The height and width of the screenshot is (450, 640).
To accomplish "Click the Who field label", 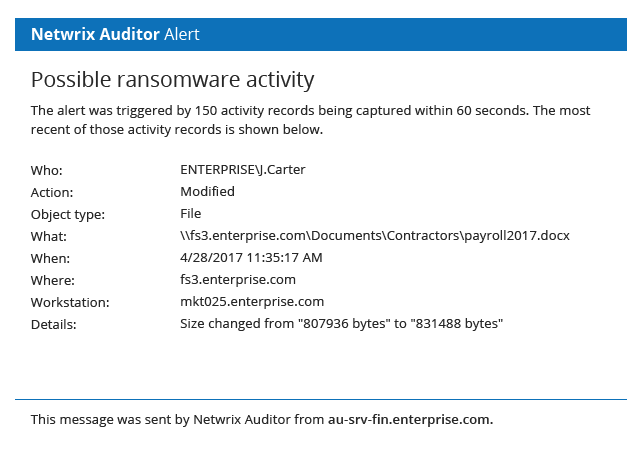I will (46, 170).
